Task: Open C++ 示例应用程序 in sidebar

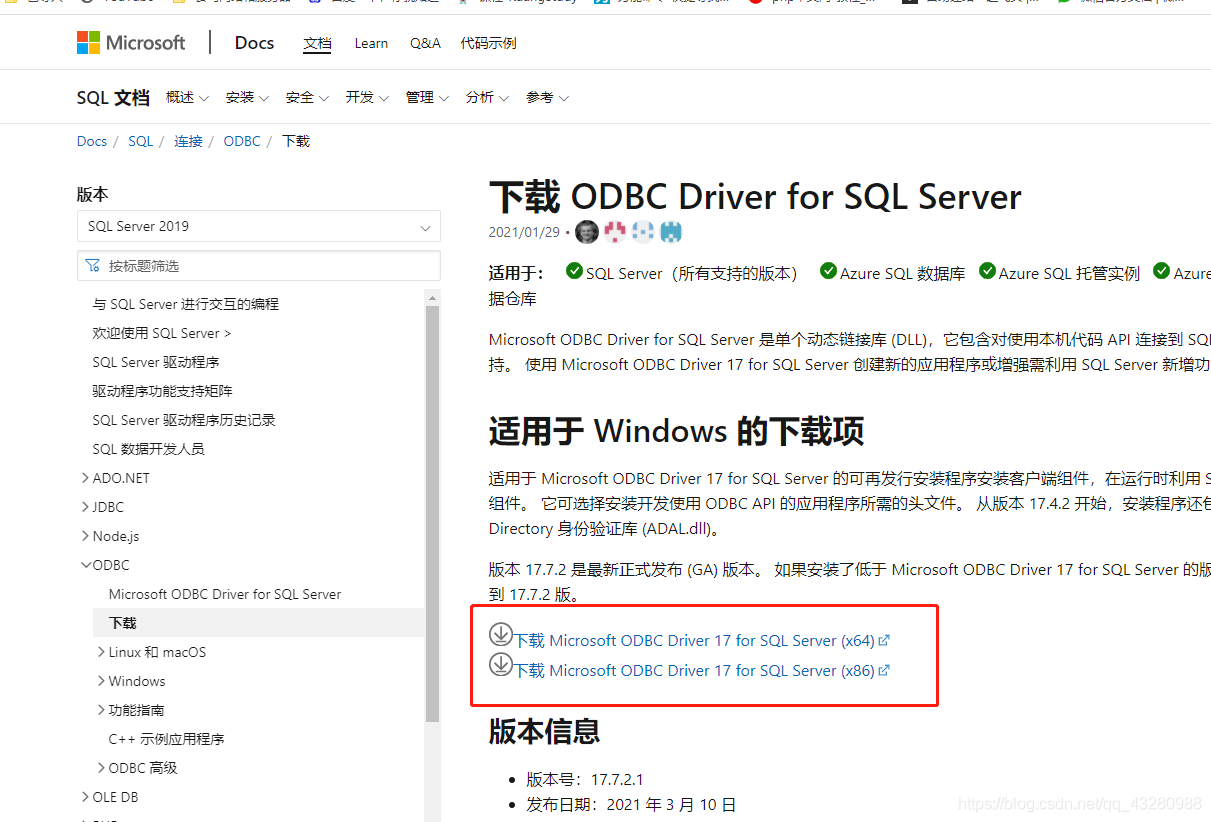Action: coord(167,739)
